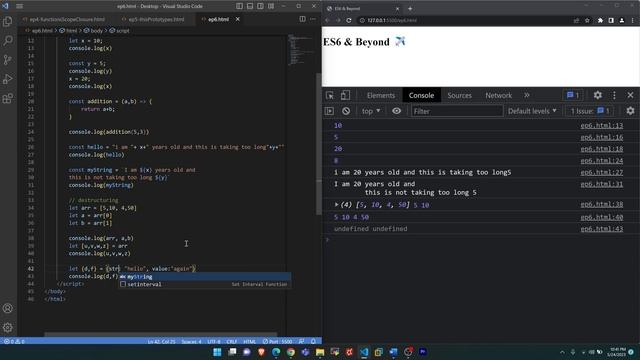This screenshot has width=640, height=360.
Task: Open DevTools settings gear
Action: point(598,95)
